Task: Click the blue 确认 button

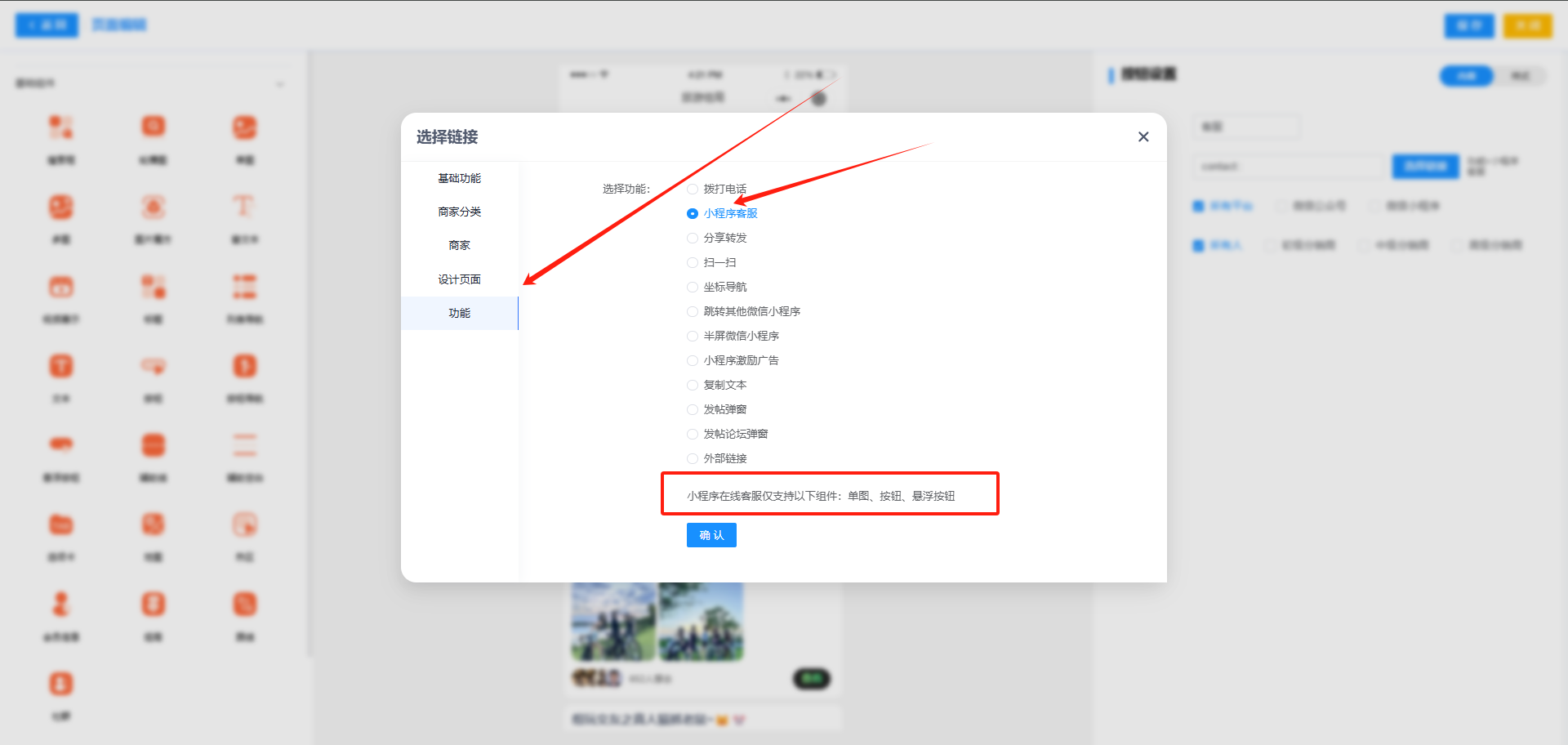Action: 711,535
